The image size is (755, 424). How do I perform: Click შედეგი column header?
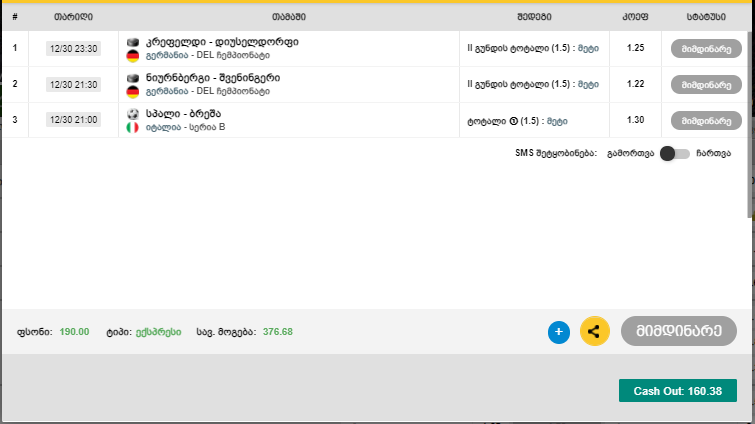534,17
